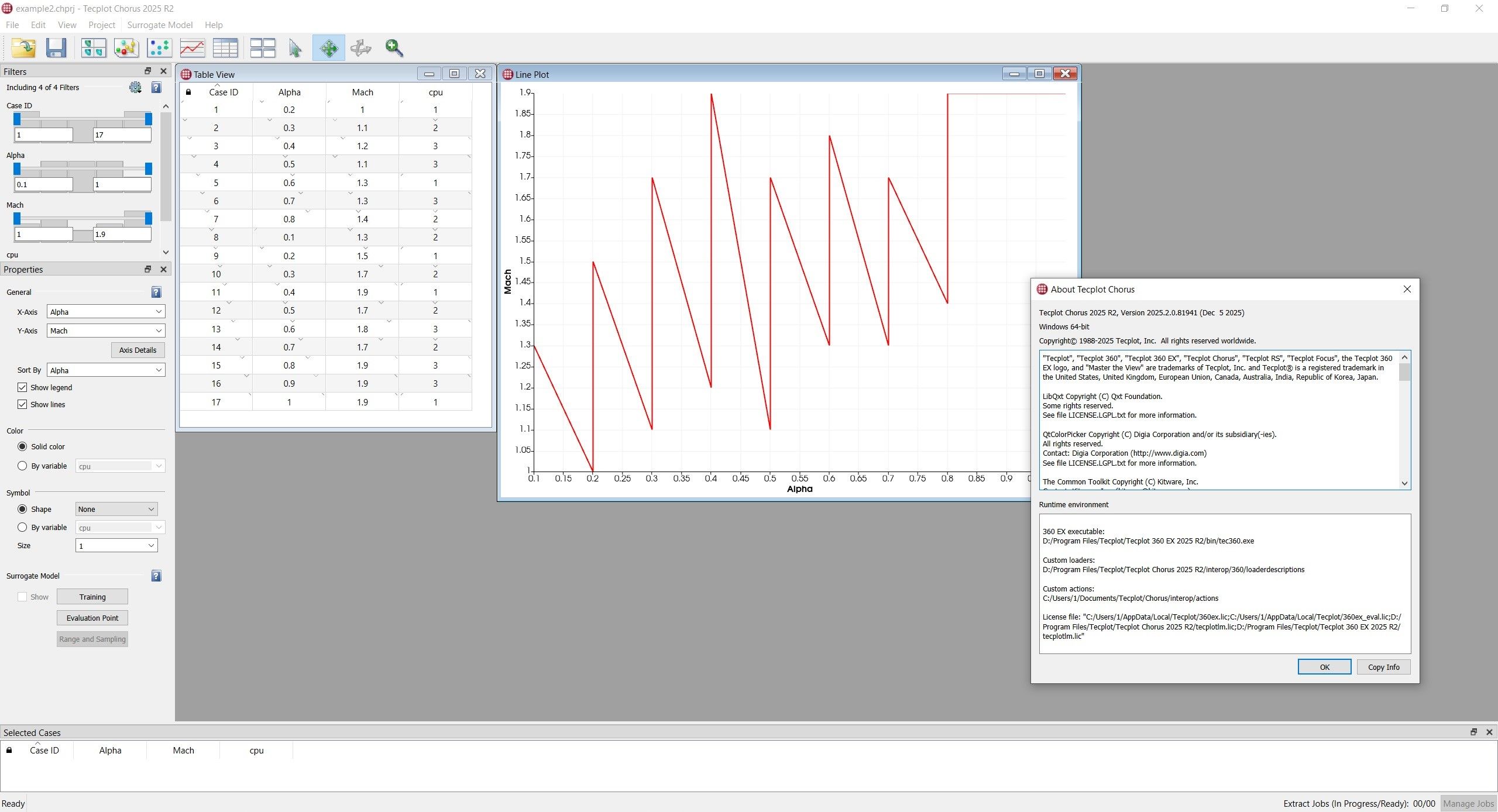Select the Solid color radio button

click(x=22, y=446)
